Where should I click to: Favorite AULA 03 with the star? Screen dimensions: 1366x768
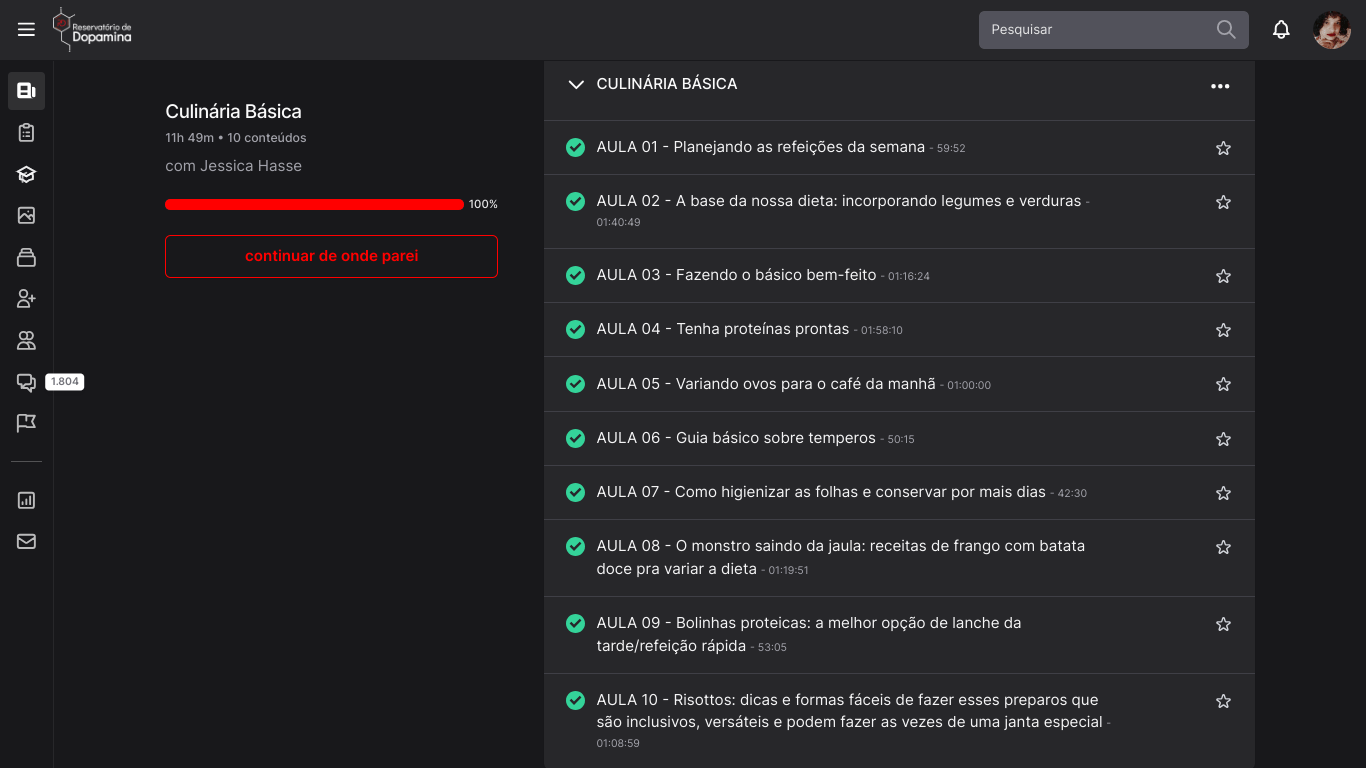point(1222,276)
